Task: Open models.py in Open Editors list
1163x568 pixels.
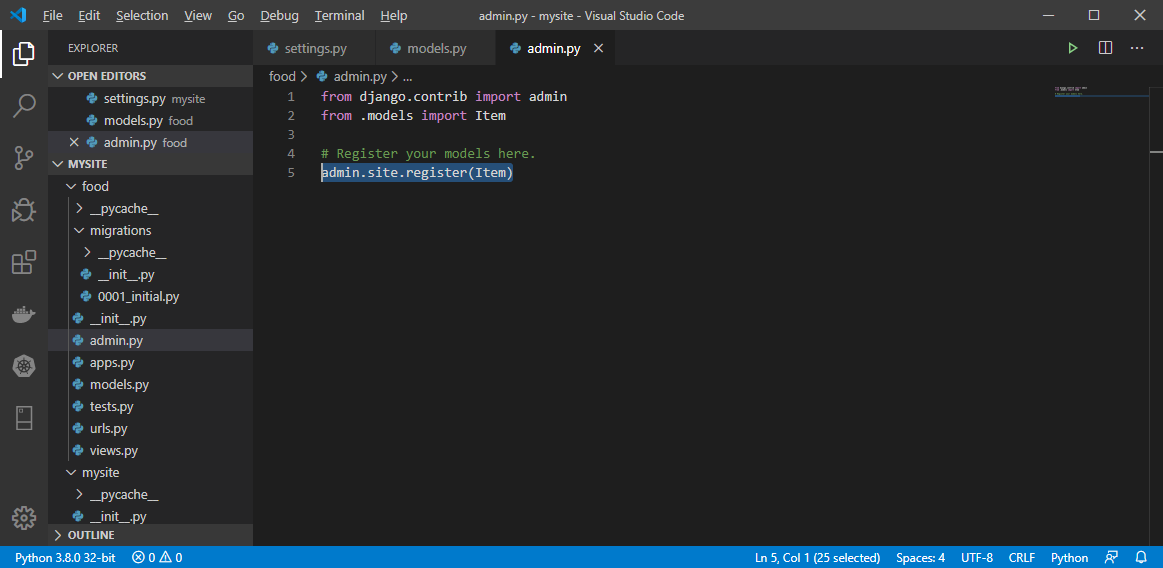Action: 151,120
